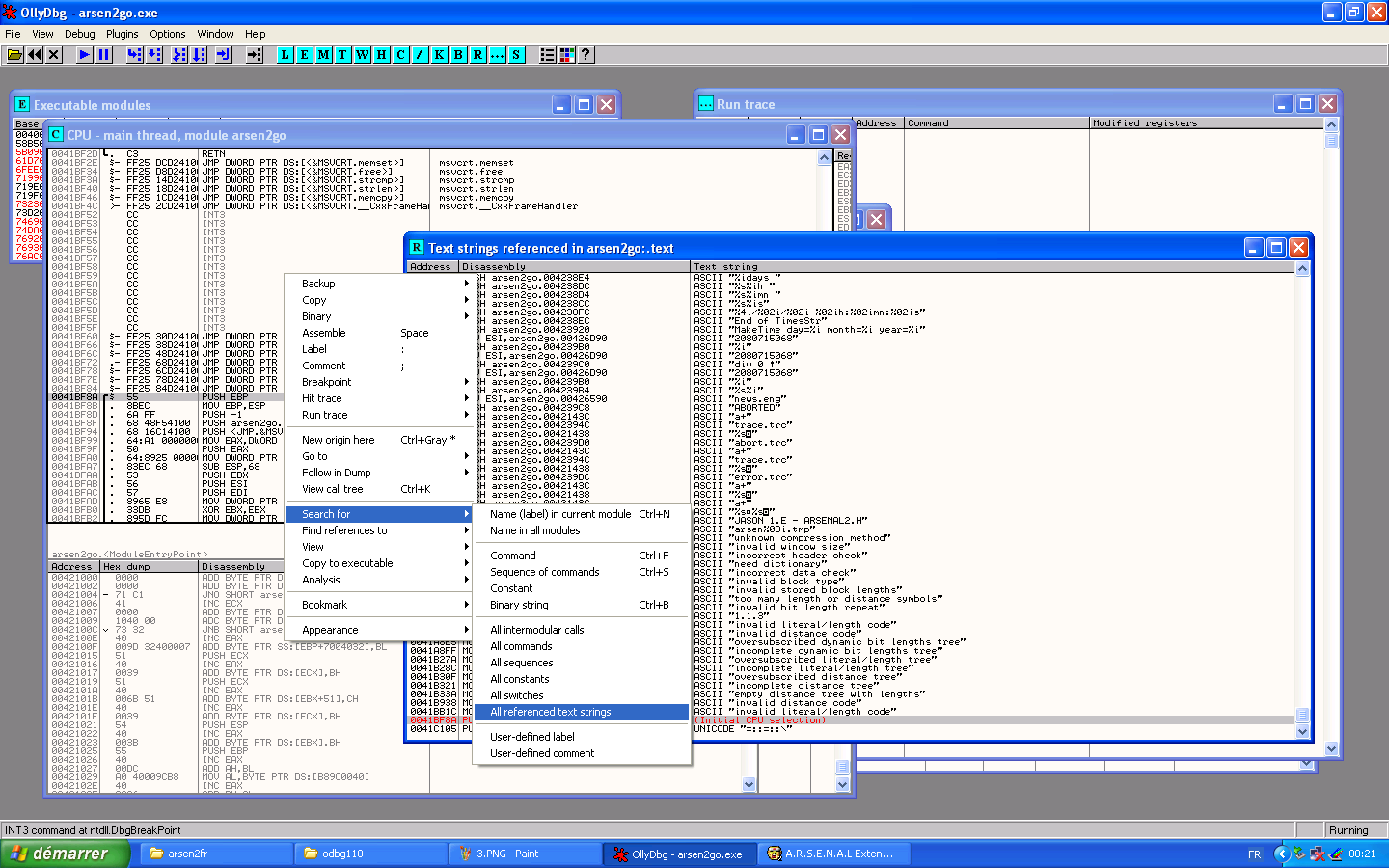This screenshot has width=1389, height=868.
Task: Expand the Copy submenu
Action: 378,300
